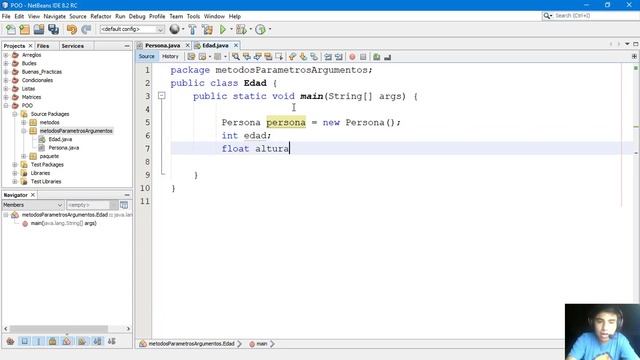Click the Shift Line Left icon
The width and height of the screenshot is (640, 360).
(x=328, y=57)
